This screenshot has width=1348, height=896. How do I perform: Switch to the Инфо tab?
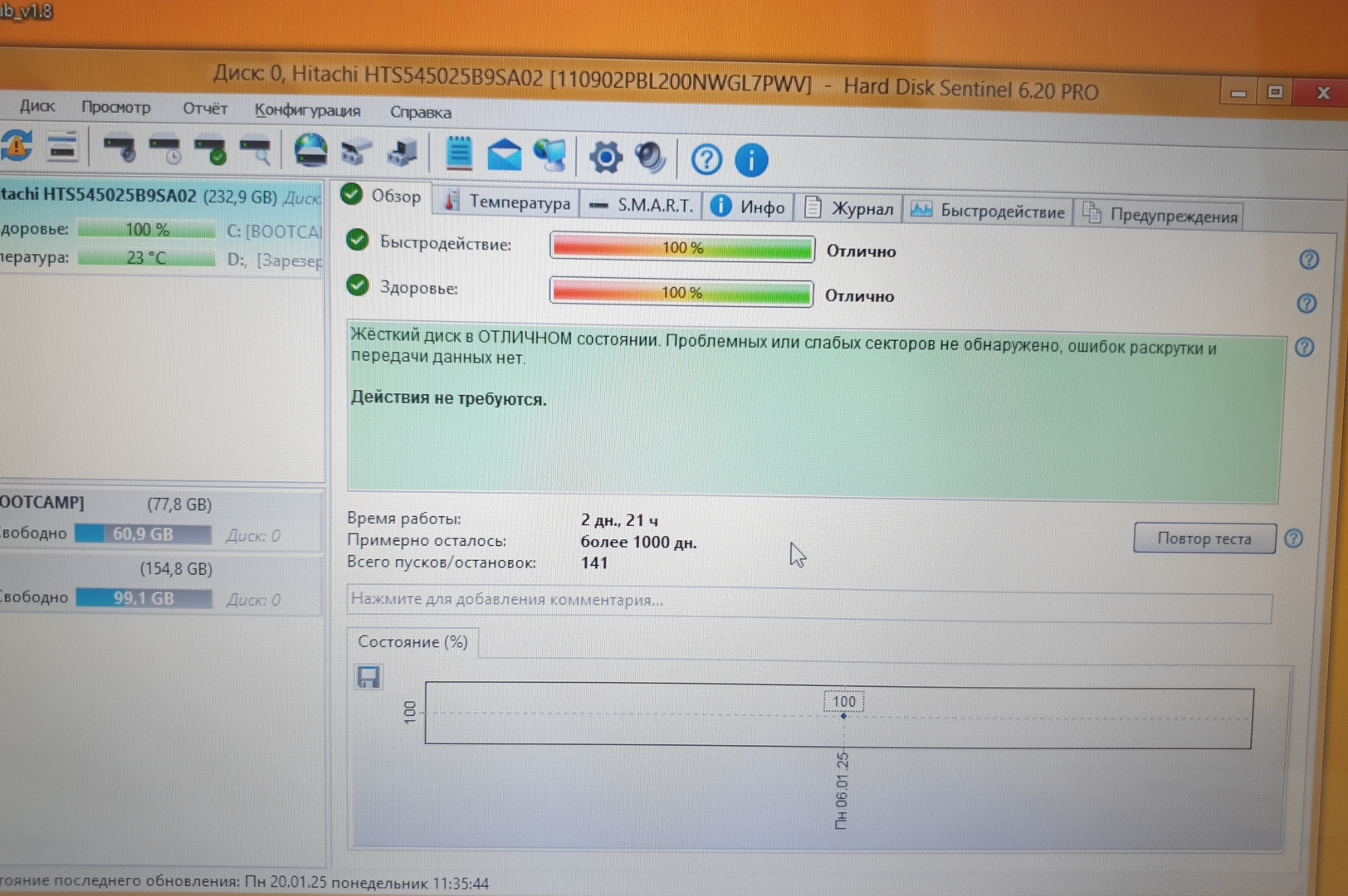(x=748, y=207)
